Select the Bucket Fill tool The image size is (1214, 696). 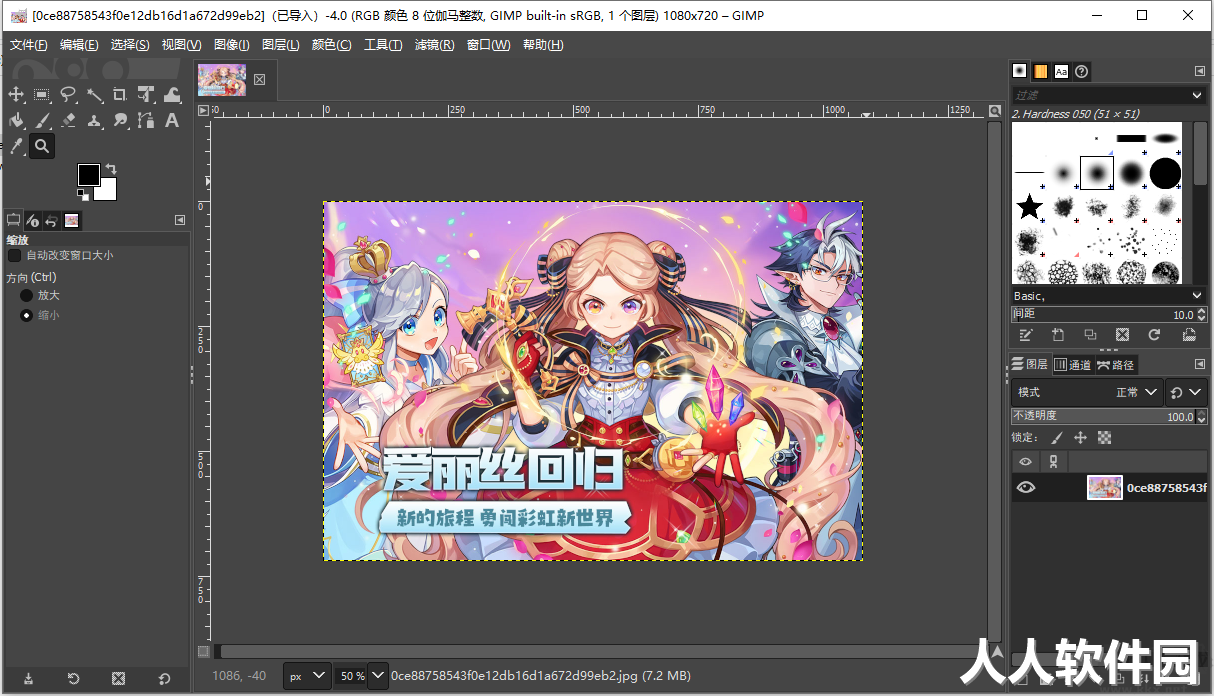[x=16, y=121]
